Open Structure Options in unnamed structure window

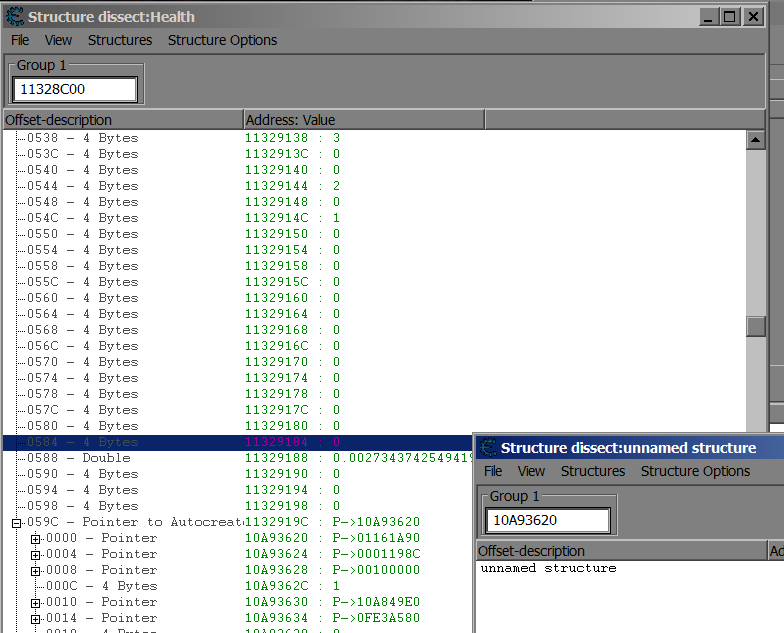pyautogui.click(x=695, y=471)
